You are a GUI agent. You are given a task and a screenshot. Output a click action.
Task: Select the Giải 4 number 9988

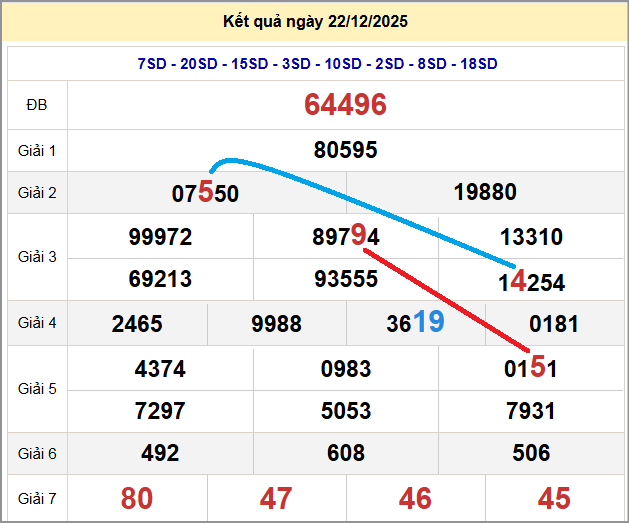[277, 324]
